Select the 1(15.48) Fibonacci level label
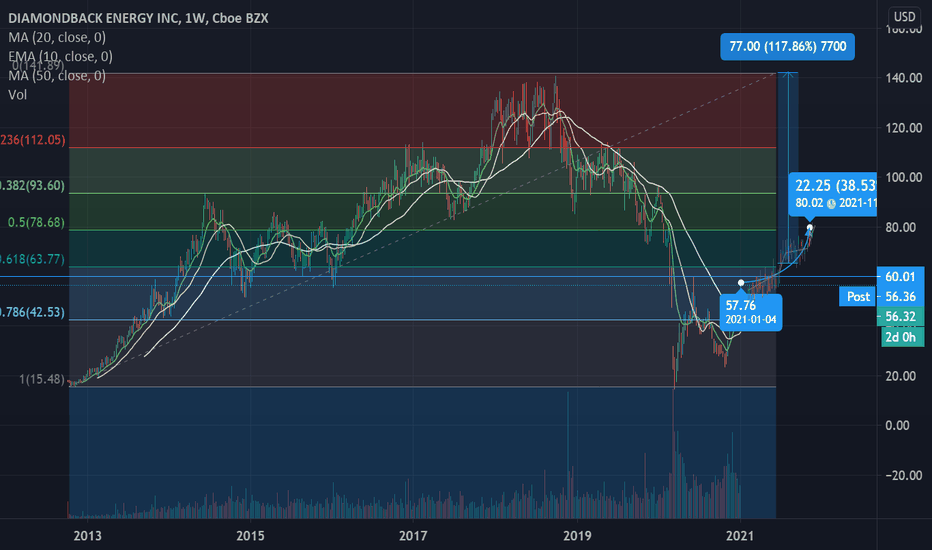 (42, 379)
